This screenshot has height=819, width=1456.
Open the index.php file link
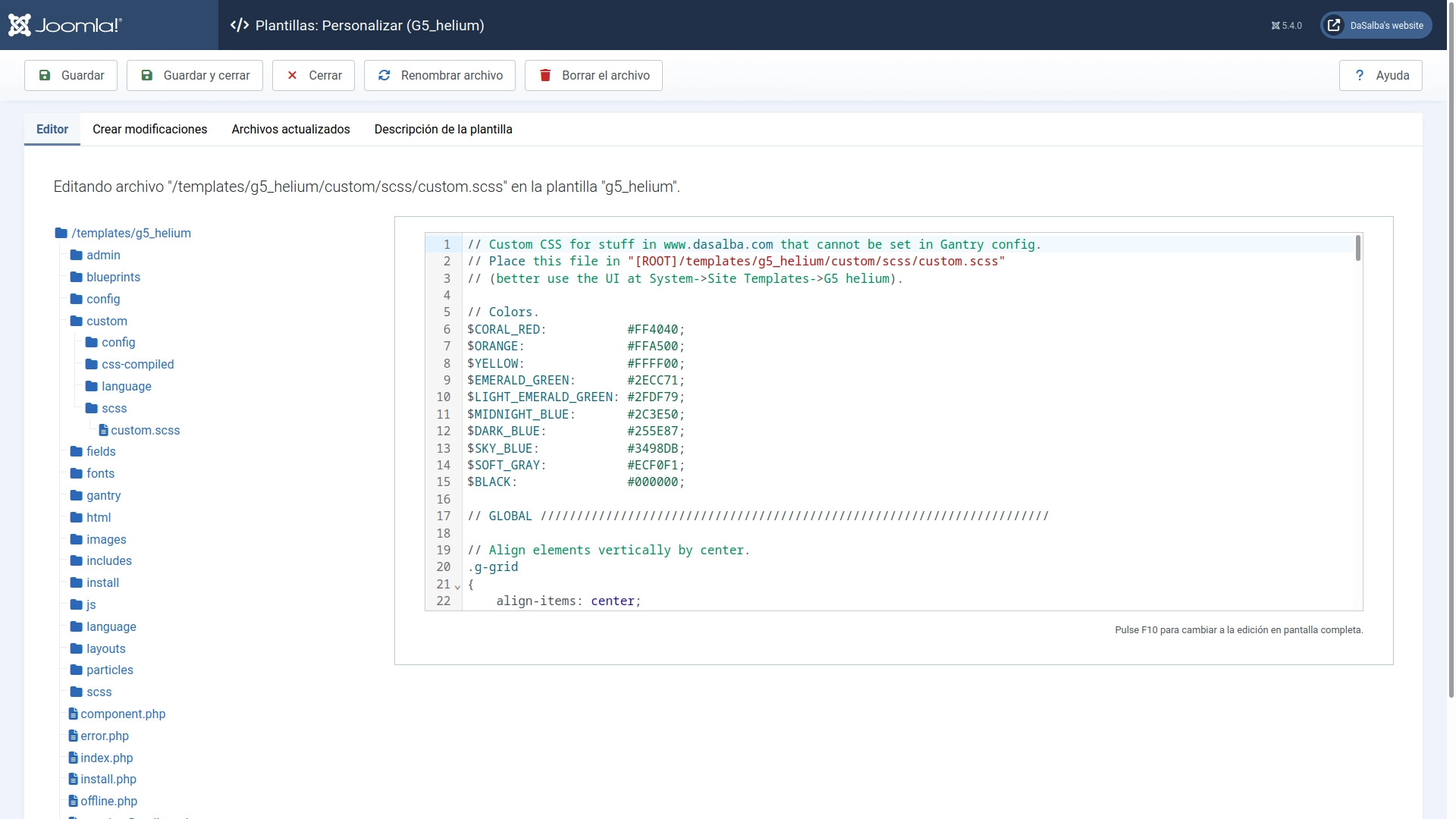click(106, 758)
